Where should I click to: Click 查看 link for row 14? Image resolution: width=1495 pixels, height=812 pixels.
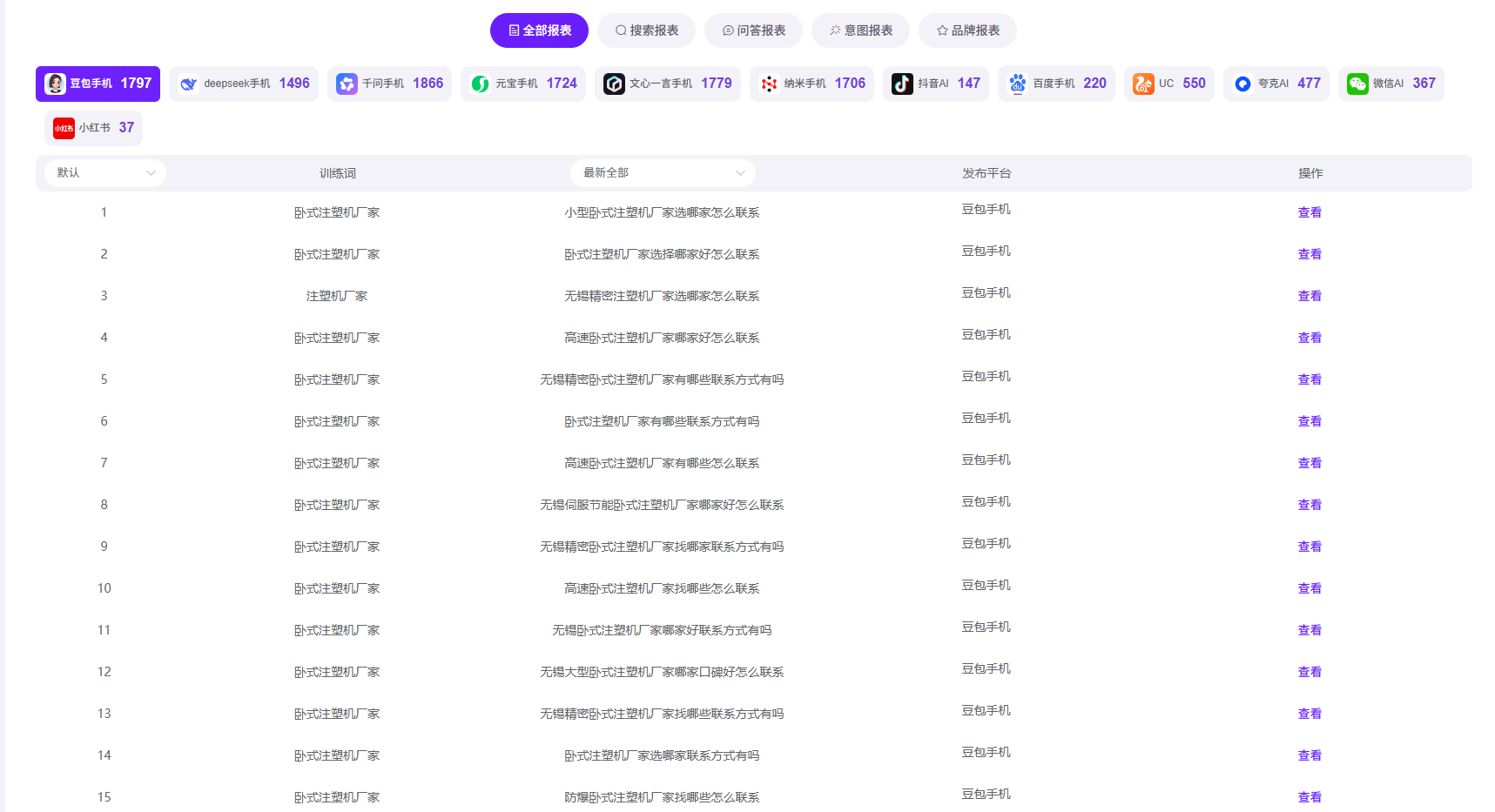click(x=1310, y=755)
